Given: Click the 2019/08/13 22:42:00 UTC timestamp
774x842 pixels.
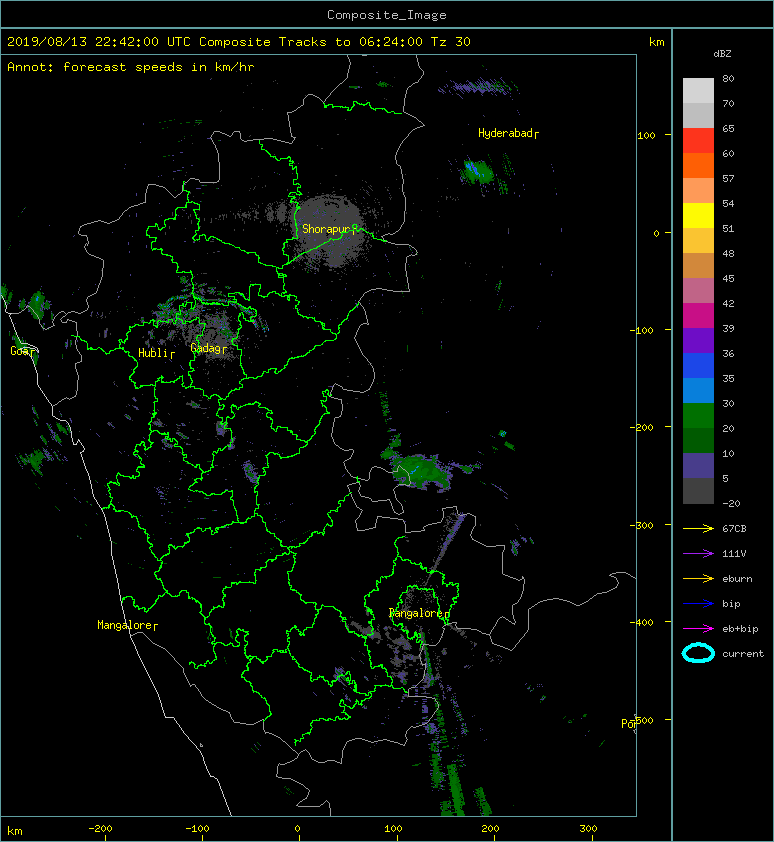Looking at the screenshot, I should (99, 41).
